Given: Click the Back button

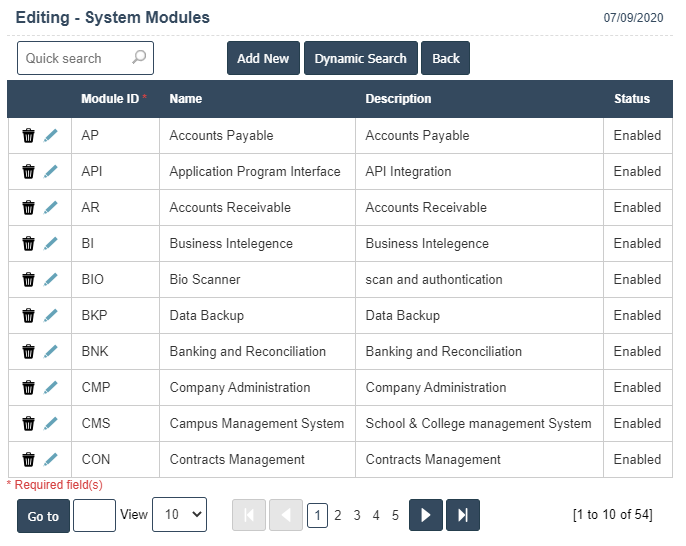Looking at the screenshot, I should coord(445,58).
